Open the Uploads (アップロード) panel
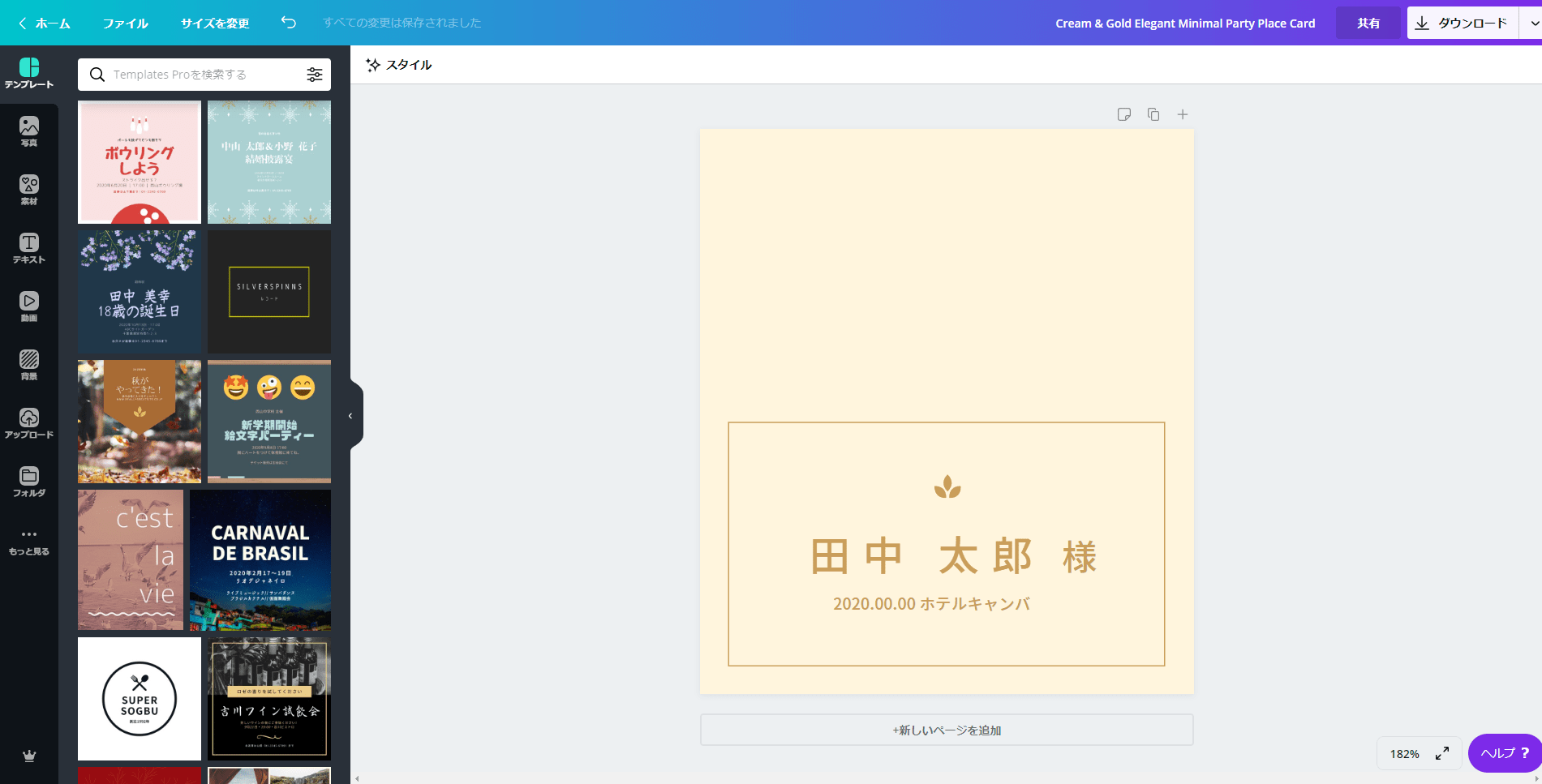This screenshot has height=784, width=1542. pos(29,423)
